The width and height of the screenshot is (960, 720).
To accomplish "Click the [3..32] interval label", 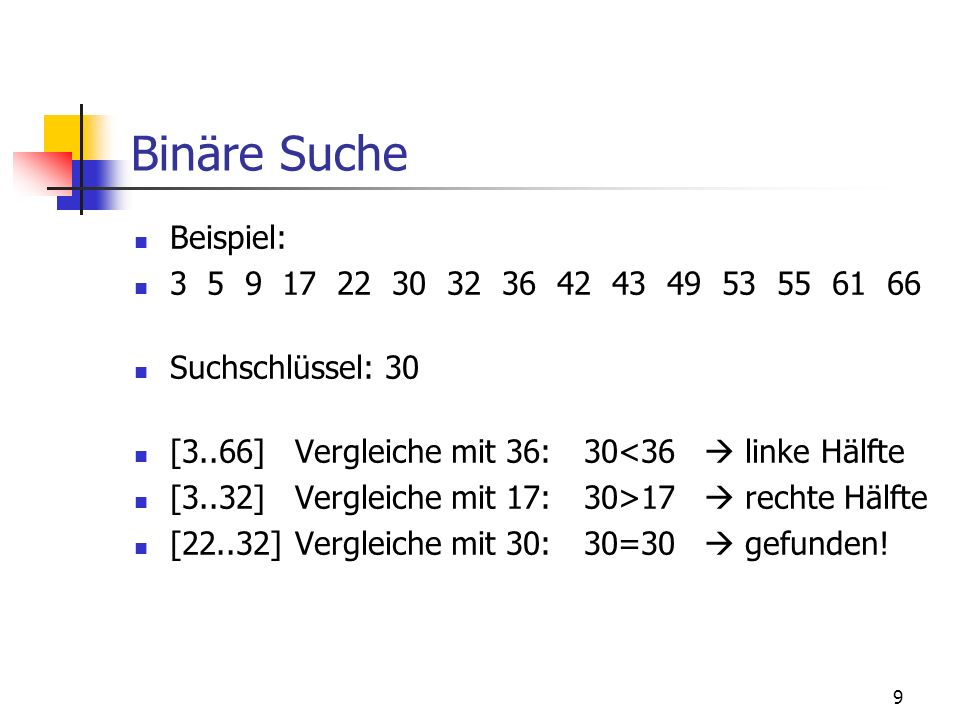I will coord(217,498).
